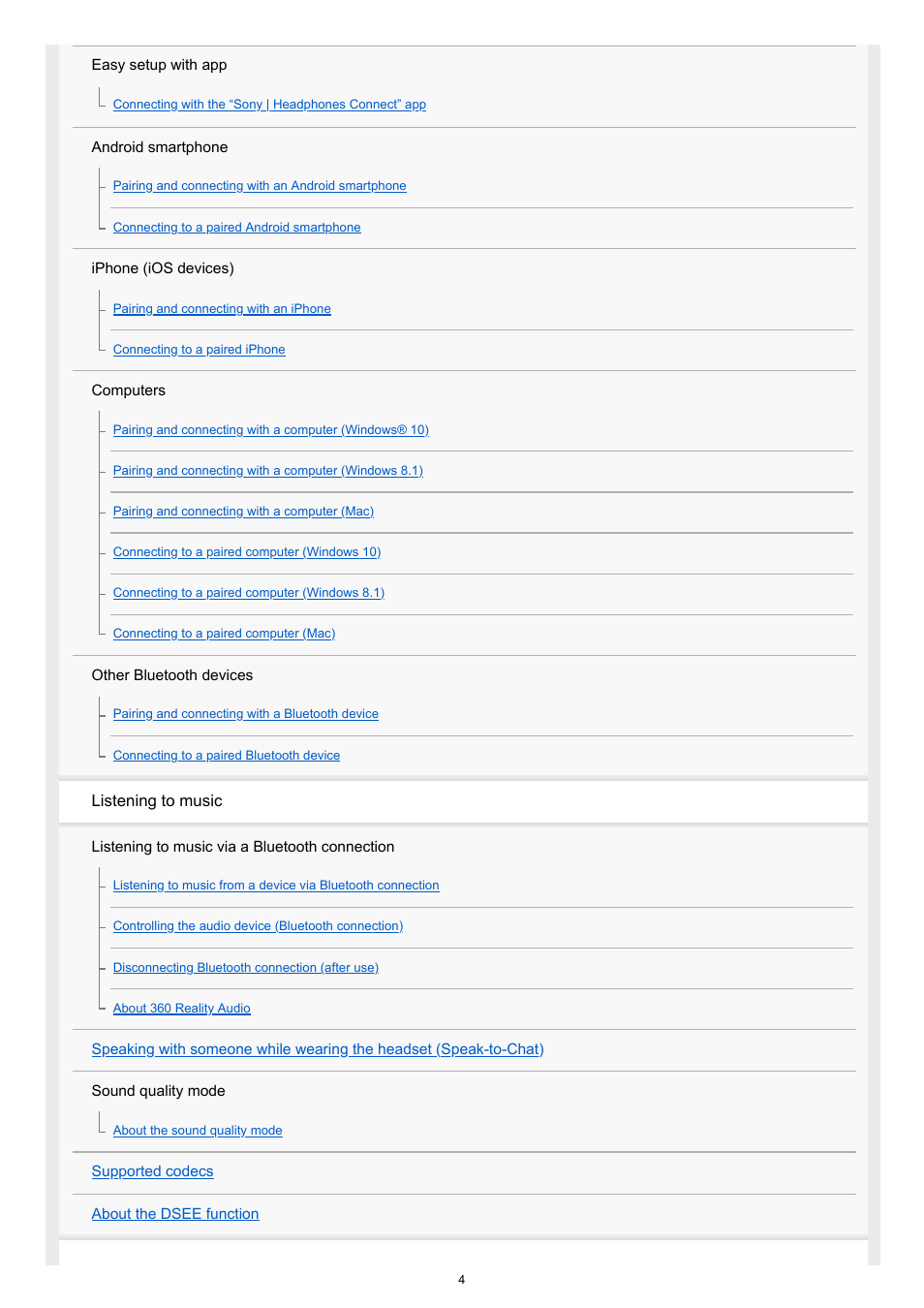Open Disconnecting Bluetooth connection (after use) link
This screenshot has height=1308, width=924.
click(x=245, y=968)
